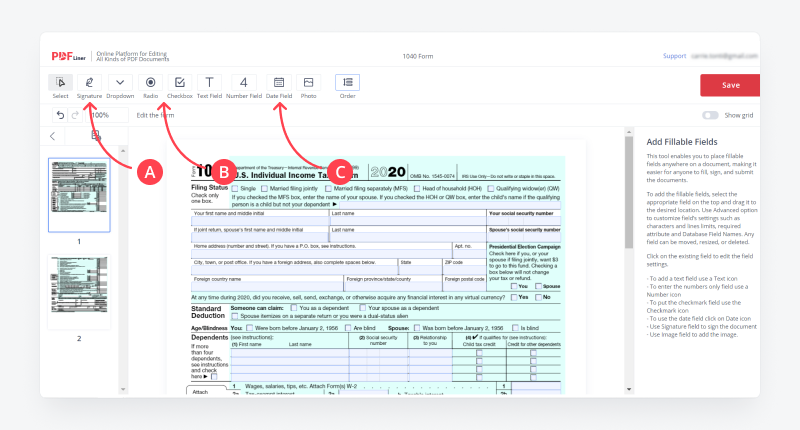Check Head of household (HOH) box
This screenshot has height=430, width=800.
click(417, 189)
